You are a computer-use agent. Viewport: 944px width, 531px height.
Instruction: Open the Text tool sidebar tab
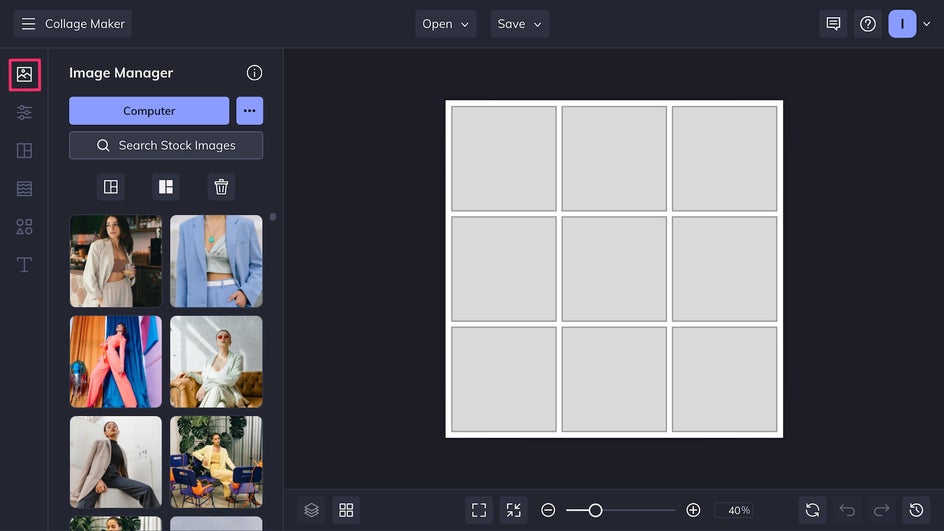coord(25,264)
